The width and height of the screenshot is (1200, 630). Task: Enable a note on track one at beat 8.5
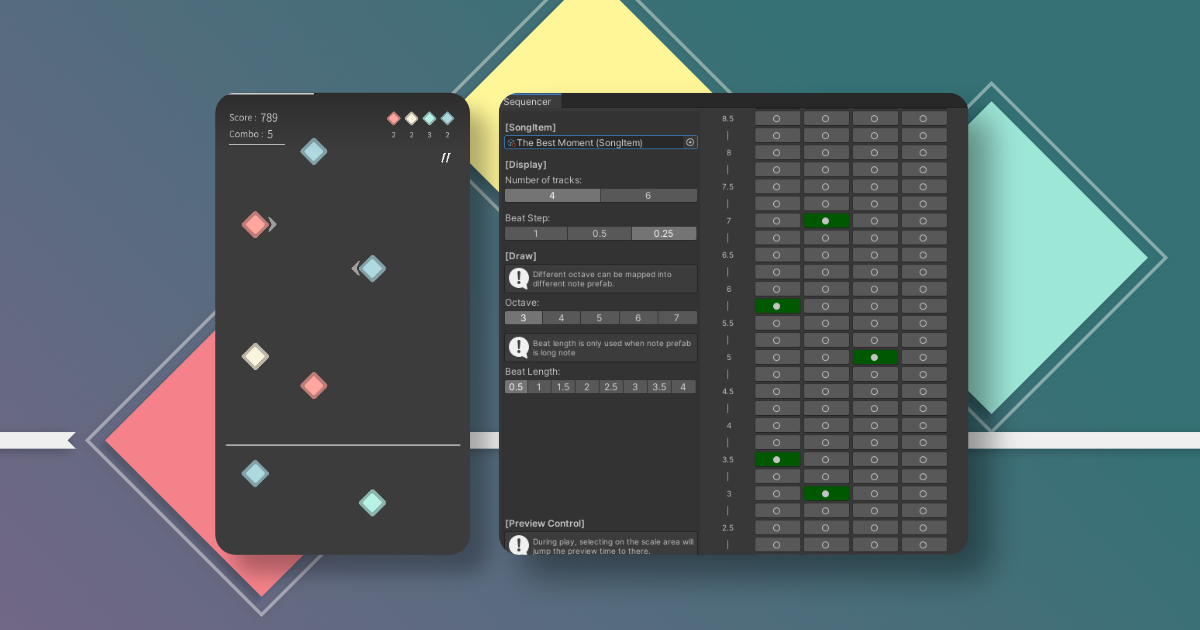[x=777, y=117]
